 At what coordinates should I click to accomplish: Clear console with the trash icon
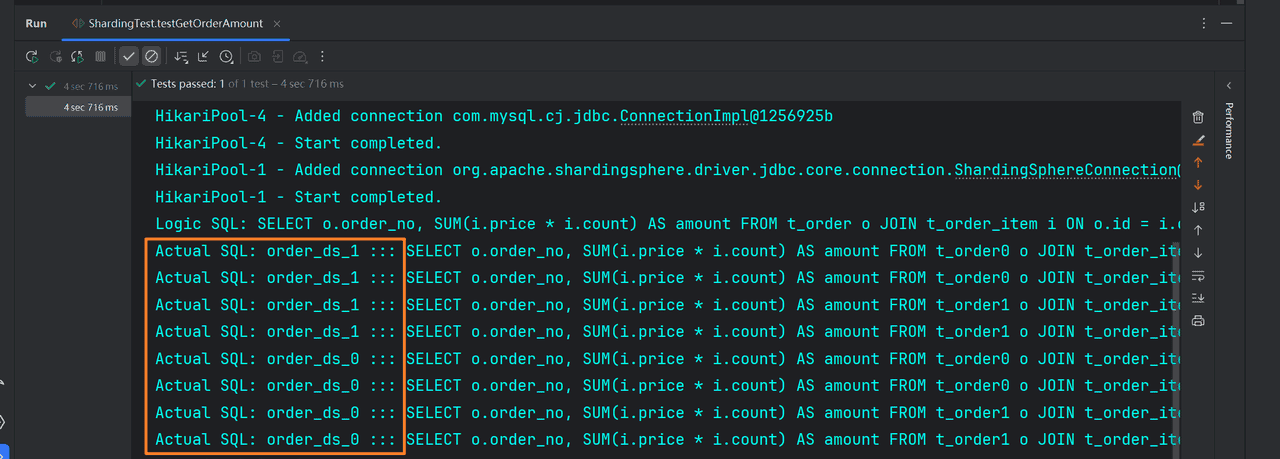click(1198, 117)
